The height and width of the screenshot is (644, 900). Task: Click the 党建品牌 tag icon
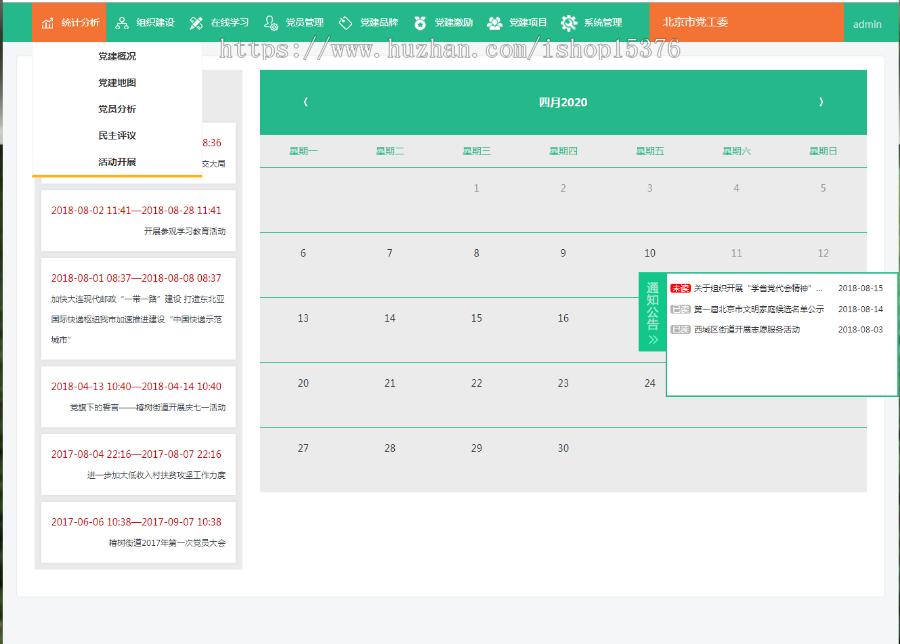pyautogui.click(x=345, y=23)
